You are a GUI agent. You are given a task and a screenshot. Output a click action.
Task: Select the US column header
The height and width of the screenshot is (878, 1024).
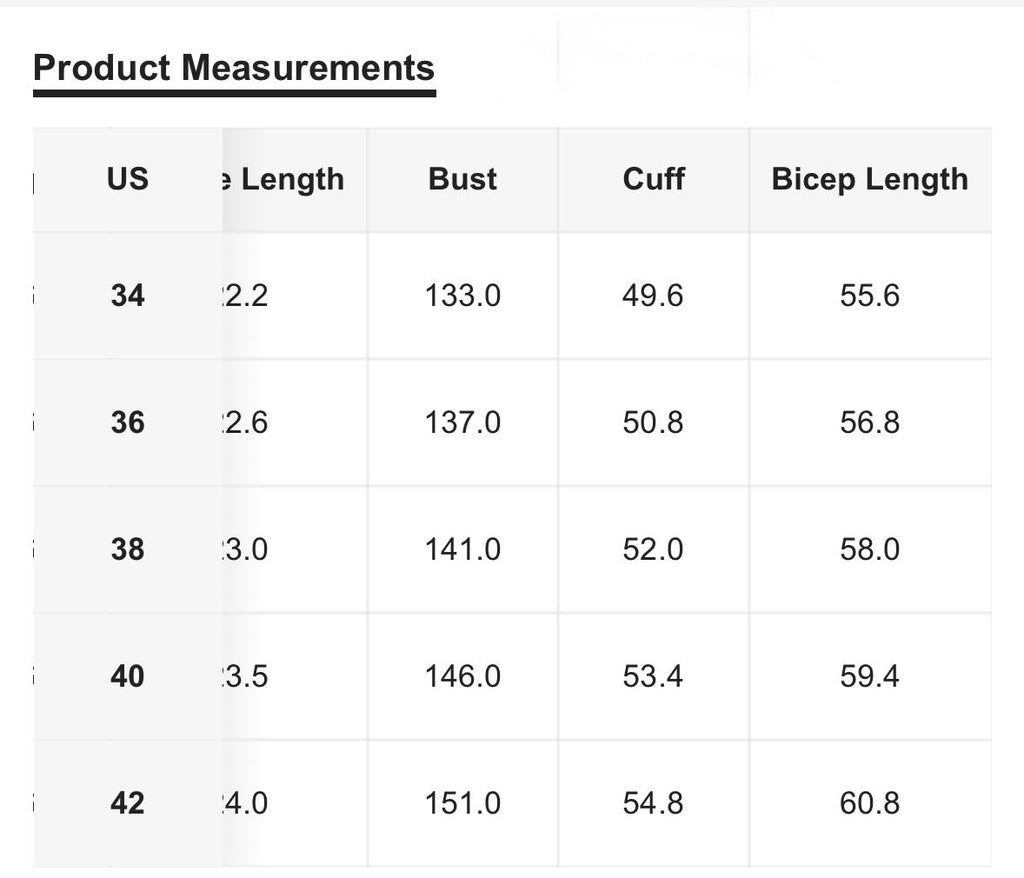[x=127, y=179]
